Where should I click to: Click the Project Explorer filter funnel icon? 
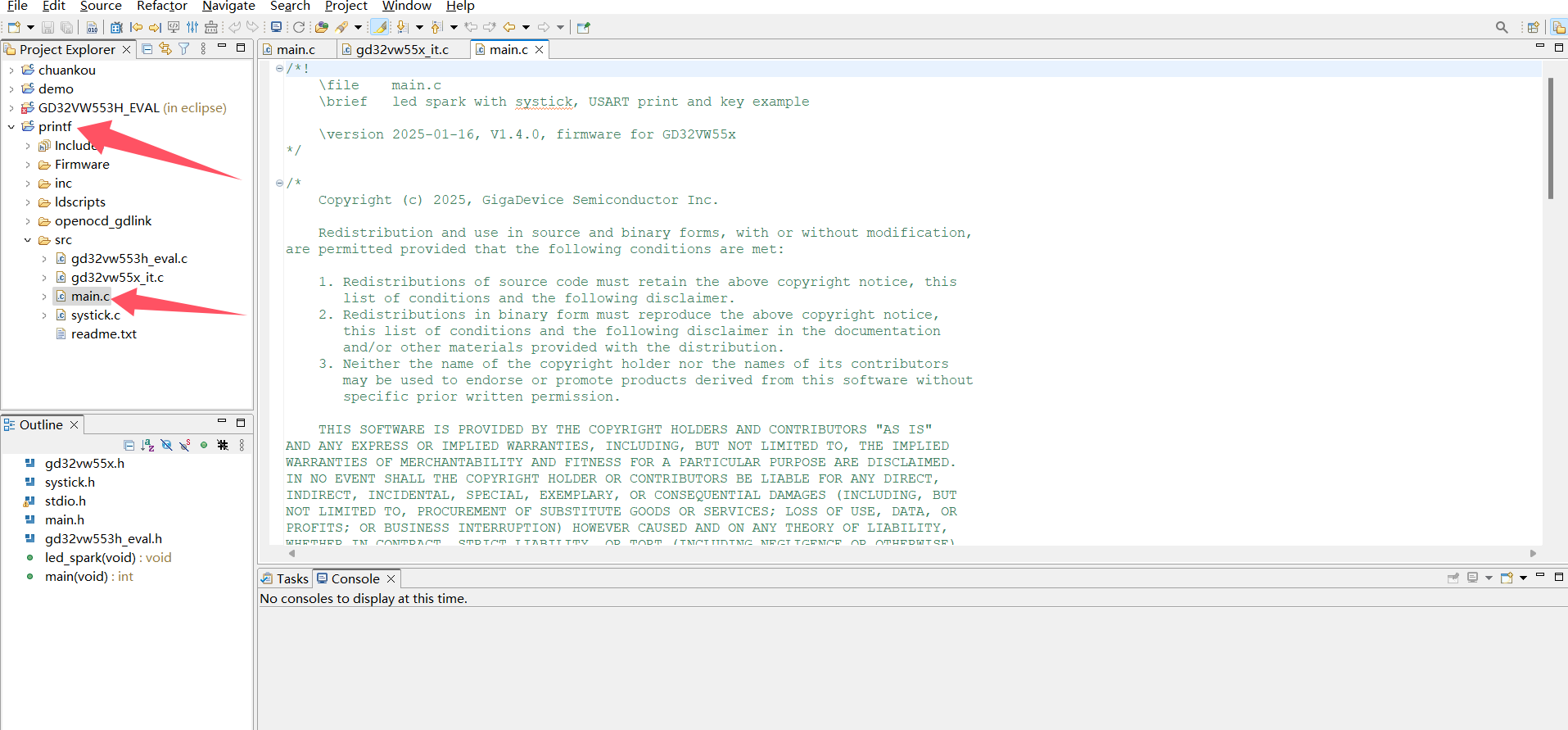[184, 49]
